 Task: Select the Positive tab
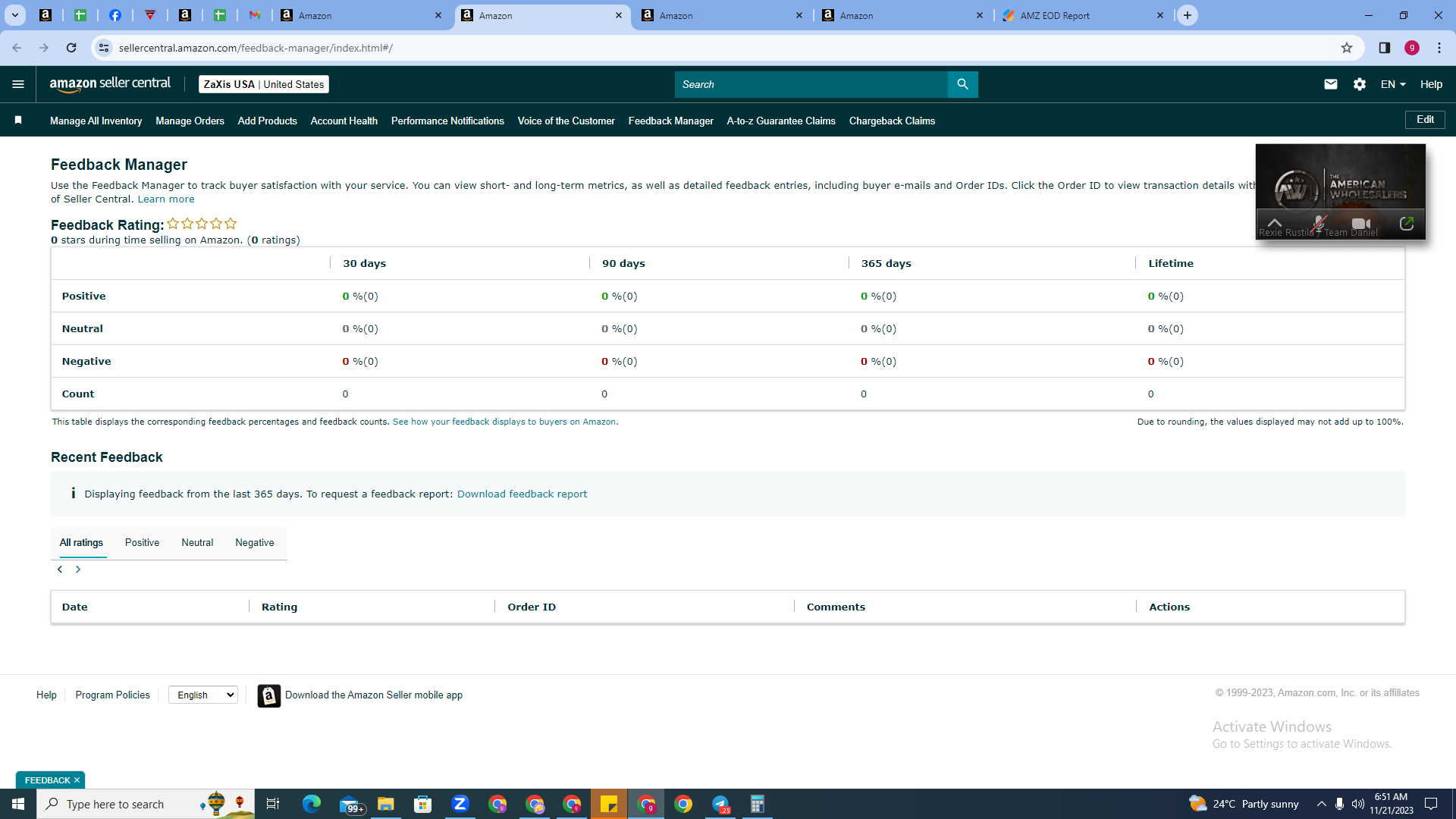(142, 543)
